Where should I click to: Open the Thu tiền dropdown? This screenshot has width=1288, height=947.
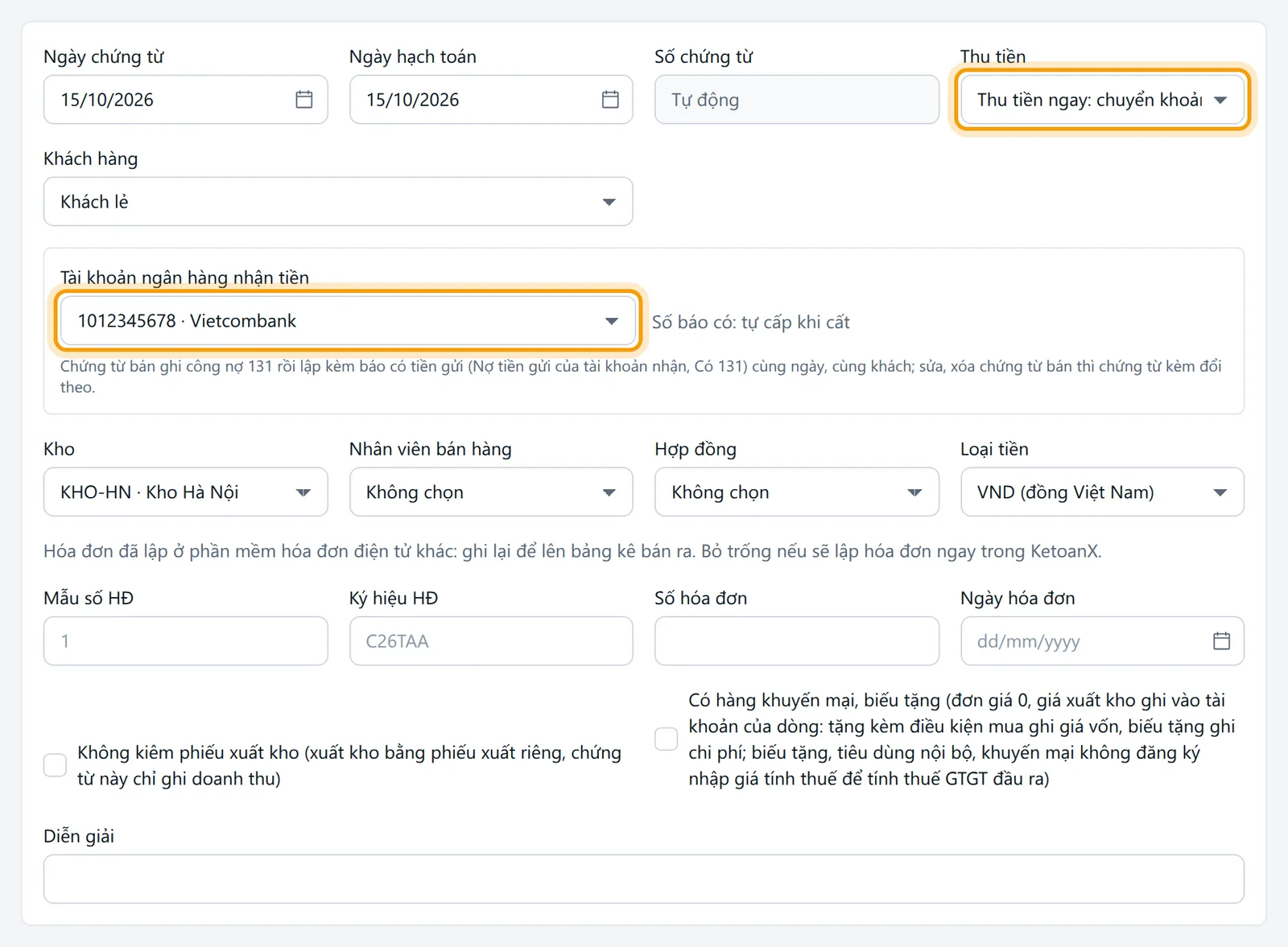click(1102, 100)
